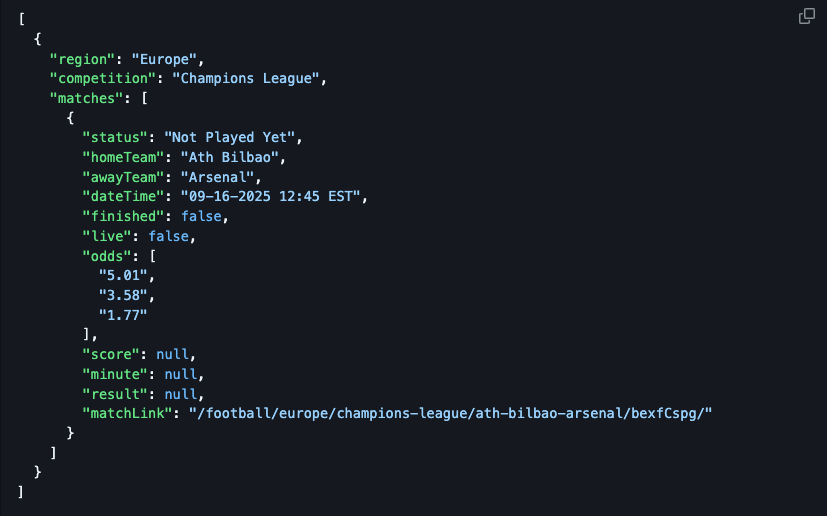This screenshot has height=516, width=827.
Task: Click the "5.01" odds value
Action: [127, 275]
